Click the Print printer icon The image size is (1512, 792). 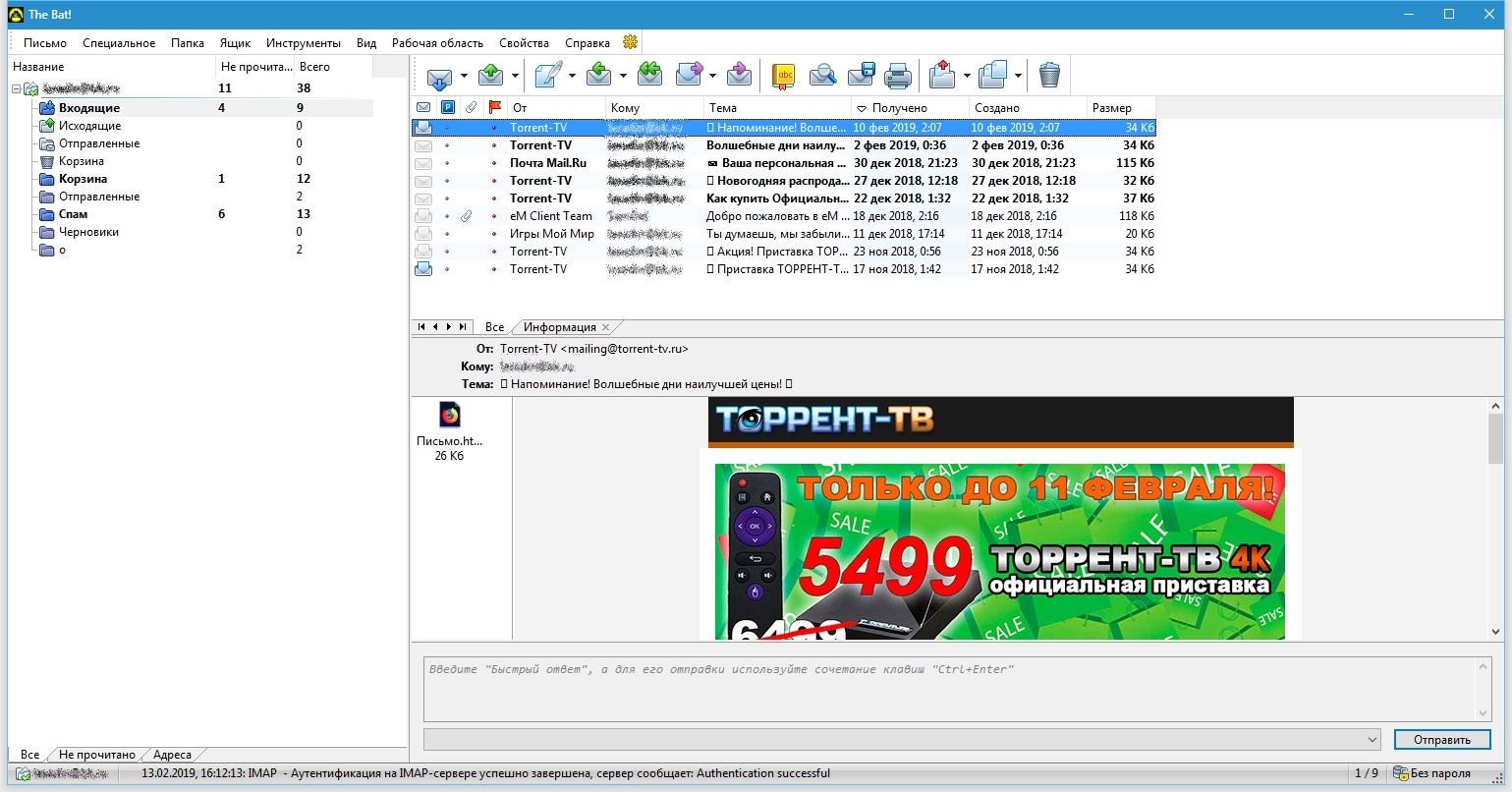tap(898, 76)
